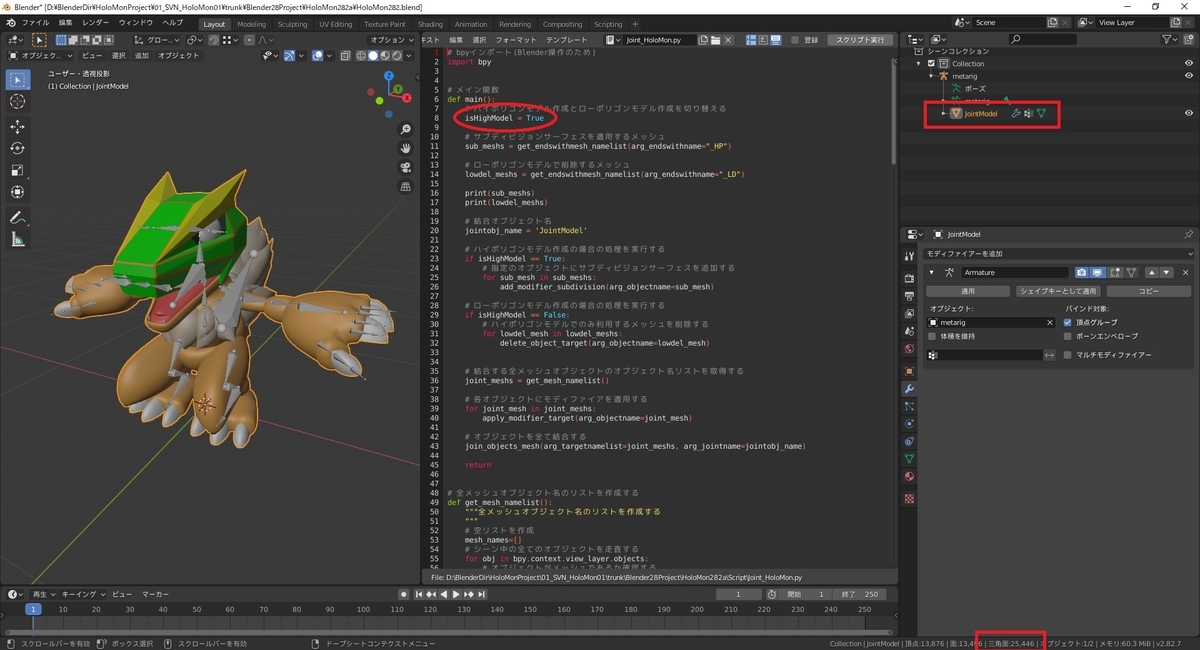Open the Object properties tab
The image size is (1200, 650).
[909, 370]
